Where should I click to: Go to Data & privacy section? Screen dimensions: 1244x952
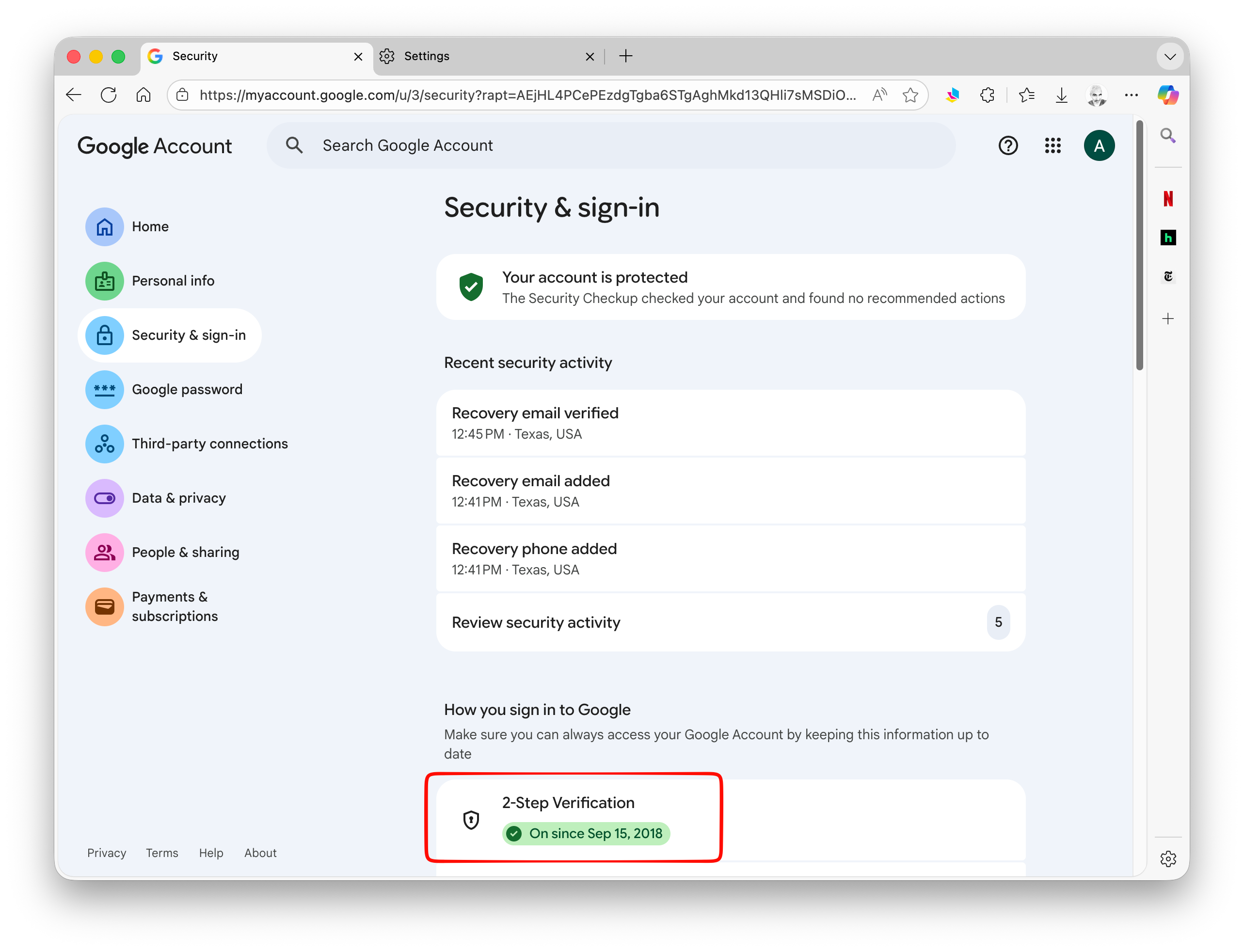(x=178, y=498)
